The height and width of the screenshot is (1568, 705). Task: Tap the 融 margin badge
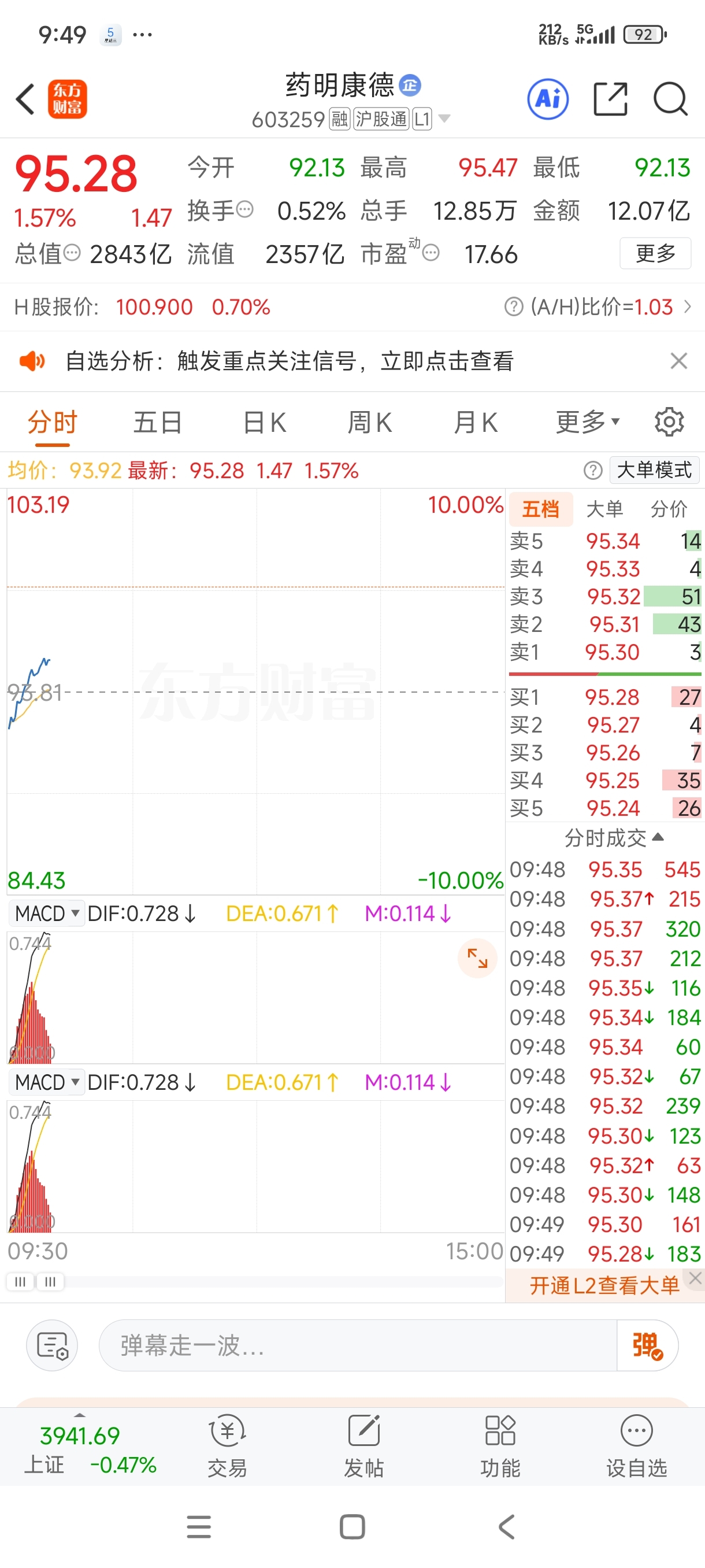tap(339, 119)
